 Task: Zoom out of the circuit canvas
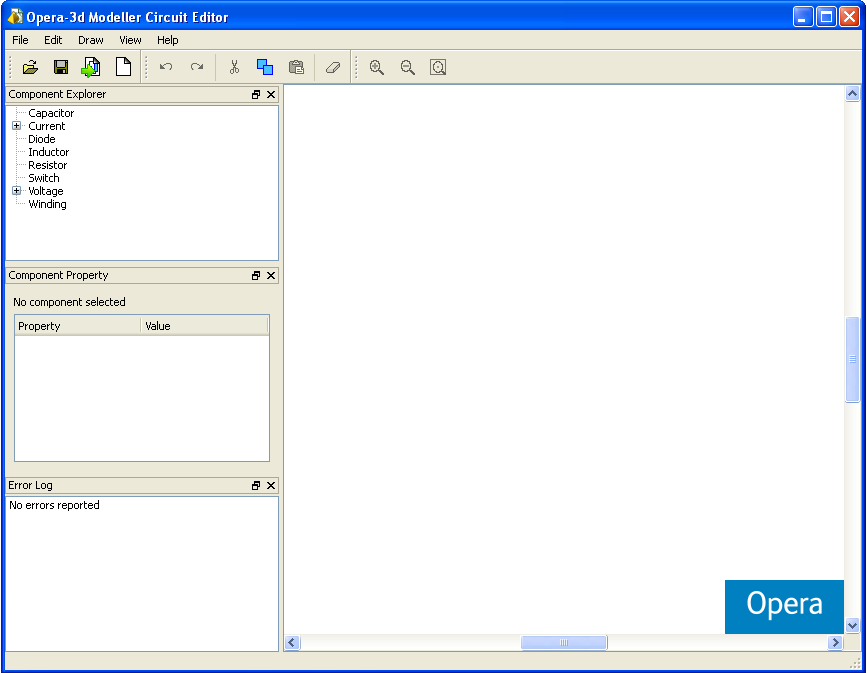[x=408, y=67]
